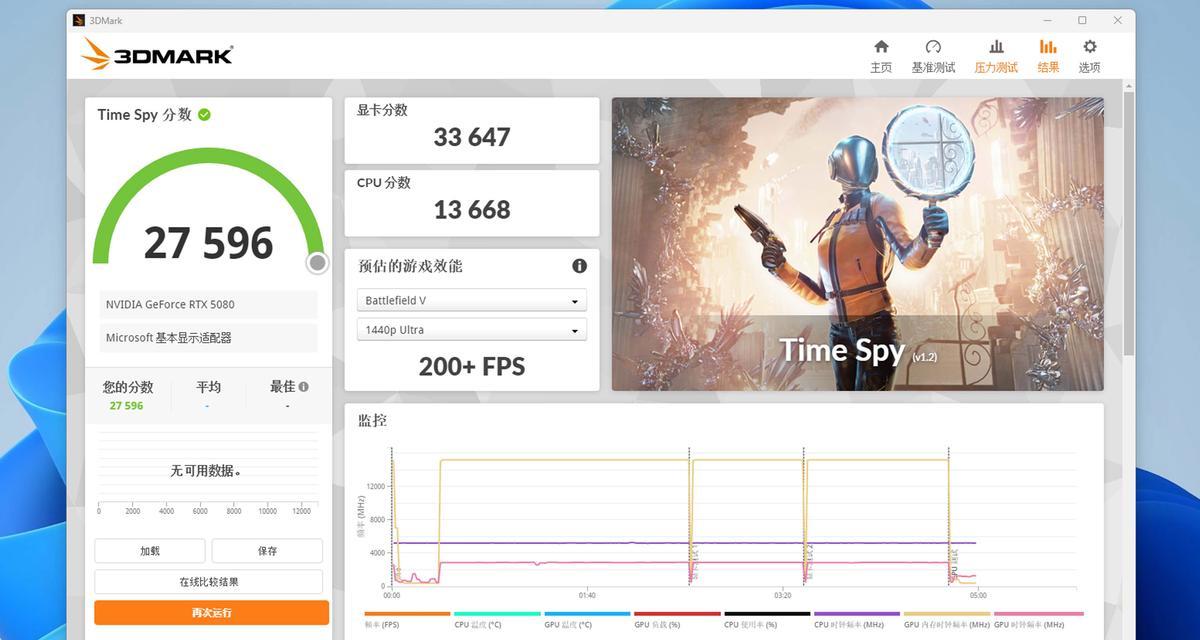Image resolution: width=1200 pixels, height=640 pixels.
Task: Click the Time Spy 分数 title
Action: coord(144,115)
